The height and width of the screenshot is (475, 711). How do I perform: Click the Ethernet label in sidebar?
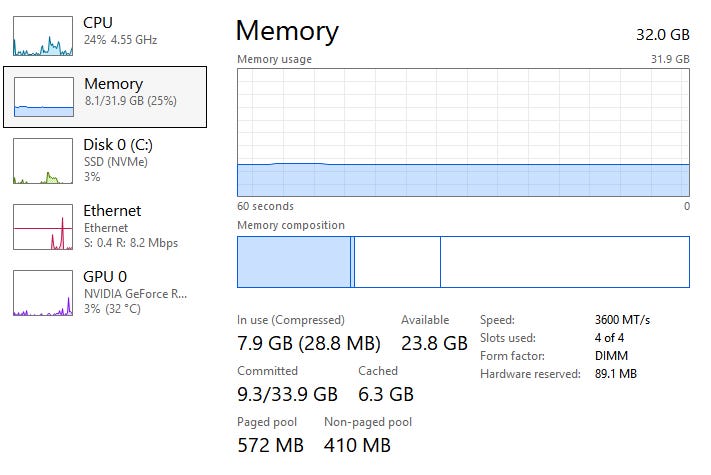pos(112,211)
